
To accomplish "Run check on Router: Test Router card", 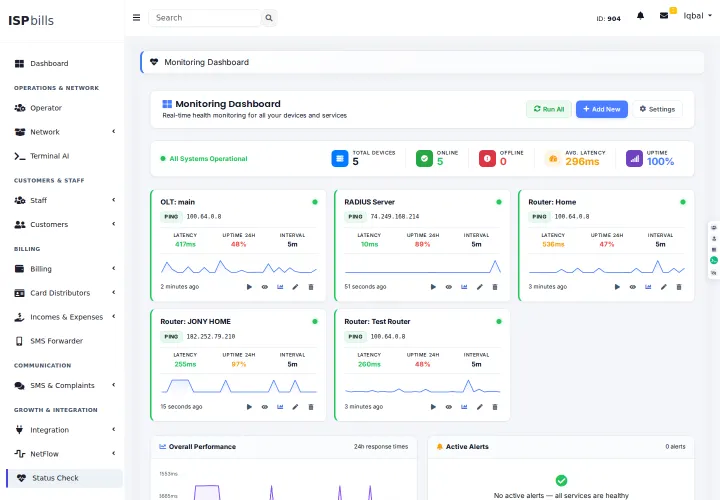I will (x=433, y=407).
